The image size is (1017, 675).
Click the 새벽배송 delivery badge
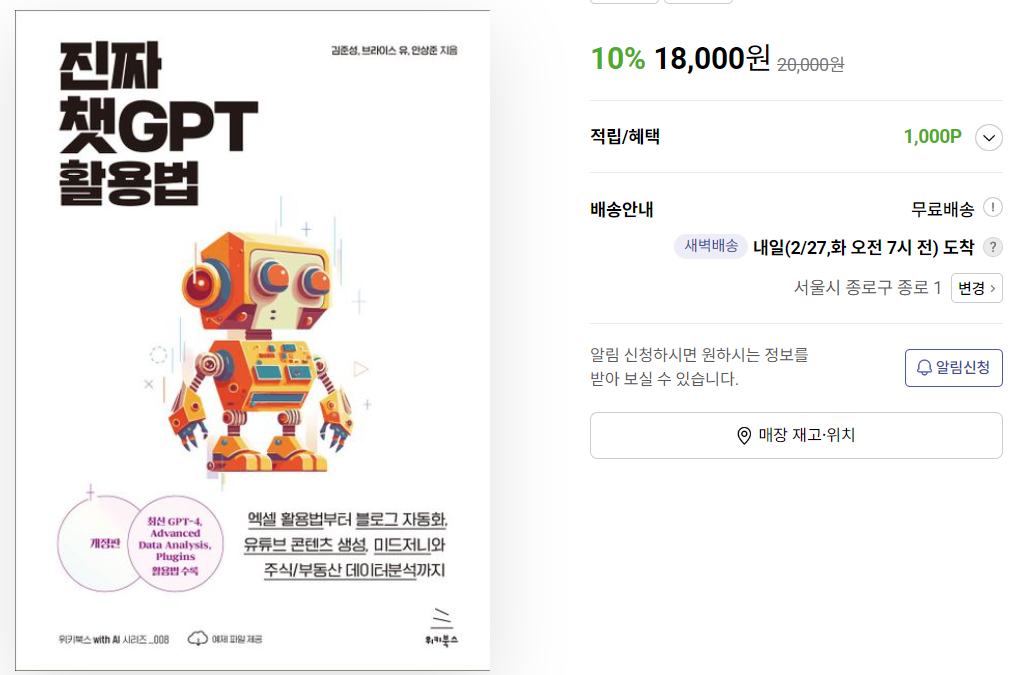coord(711,246)
